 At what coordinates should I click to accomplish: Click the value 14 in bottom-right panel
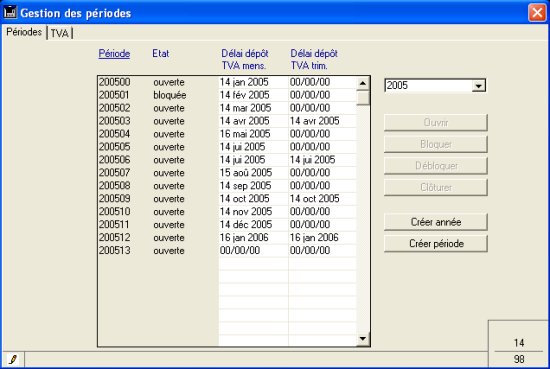[519, 343]
